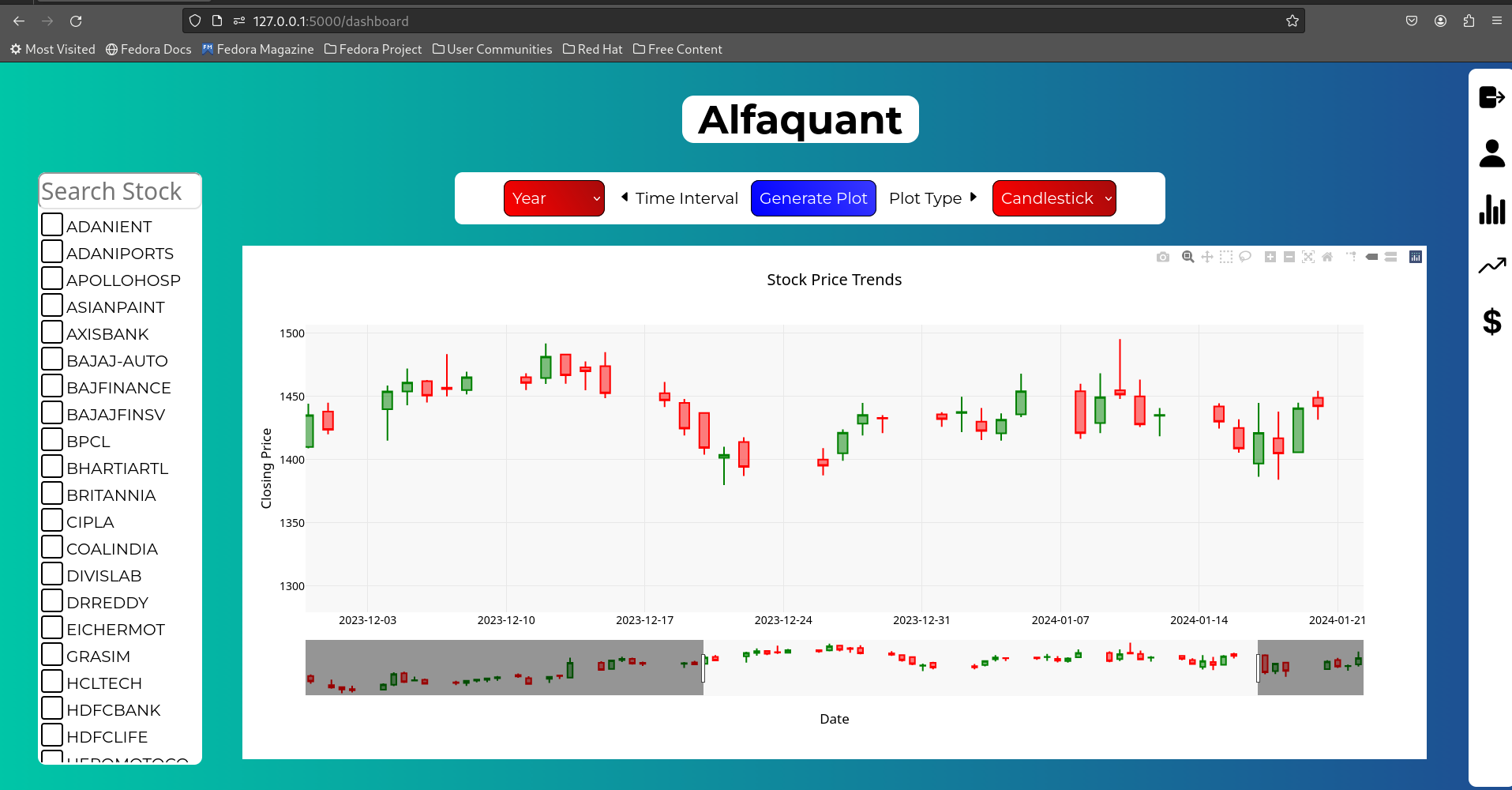The image size is (1512, 790).
Task: Open the Fedora Docs bookmark
Action: point(148,49)
